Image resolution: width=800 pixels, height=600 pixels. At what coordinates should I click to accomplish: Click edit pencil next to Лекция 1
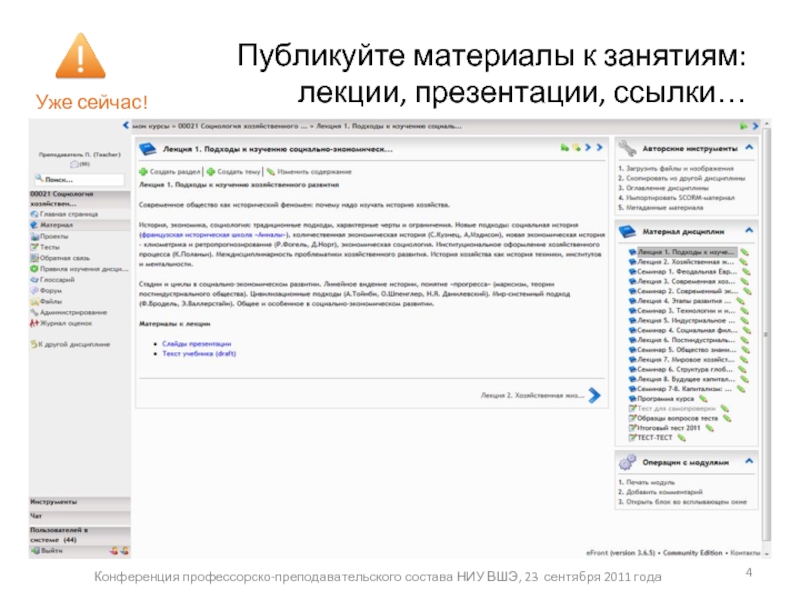tap(745, 252)
